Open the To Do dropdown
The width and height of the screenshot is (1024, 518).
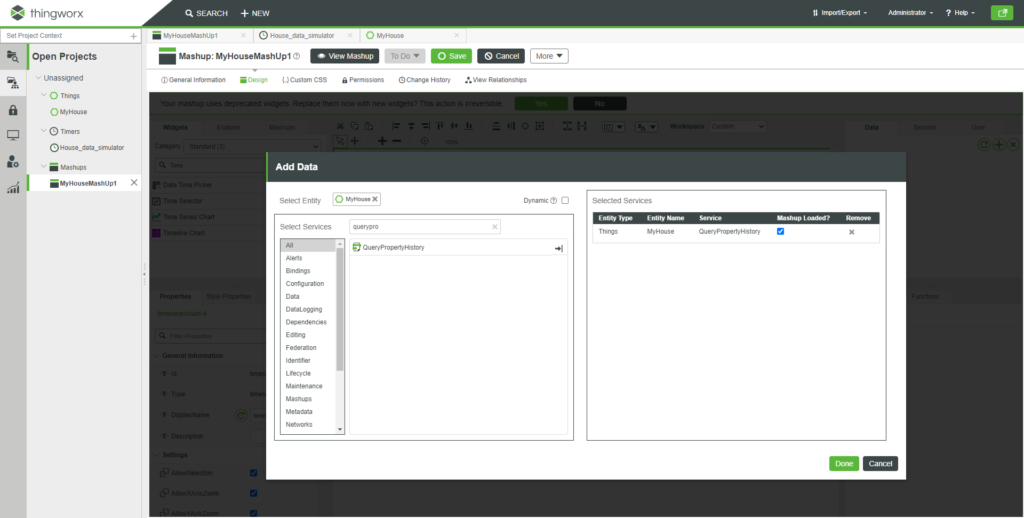[405, 56]
